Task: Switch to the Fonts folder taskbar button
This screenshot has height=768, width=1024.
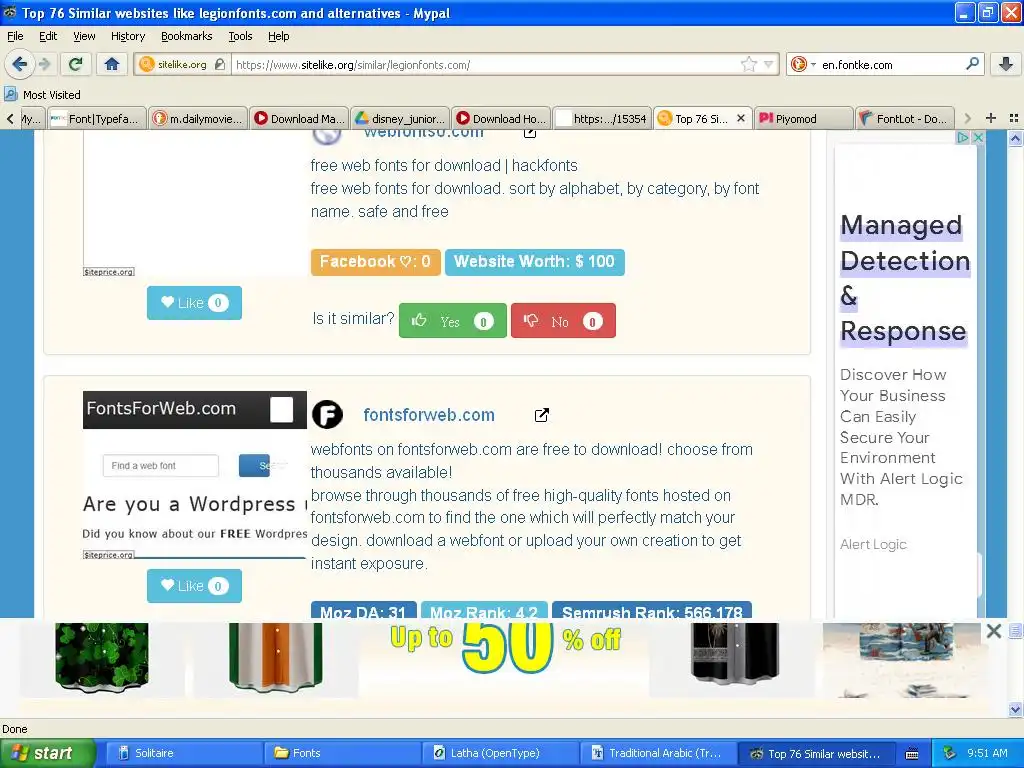Action: (x=342, y=753)
